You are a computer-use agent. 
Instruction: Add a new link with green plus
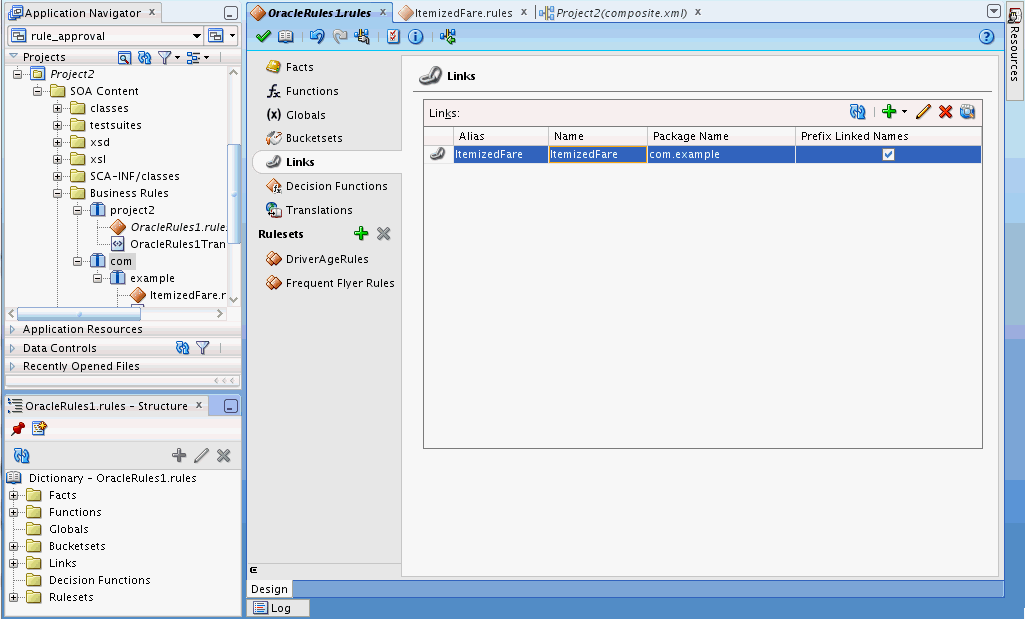click(x=888, y=112)
